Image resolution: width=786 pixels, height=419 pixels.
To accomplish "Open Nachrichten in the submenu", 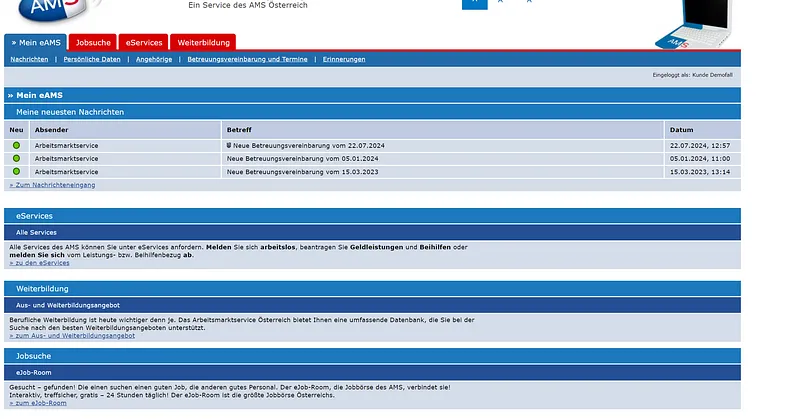I will pos(29,59).
